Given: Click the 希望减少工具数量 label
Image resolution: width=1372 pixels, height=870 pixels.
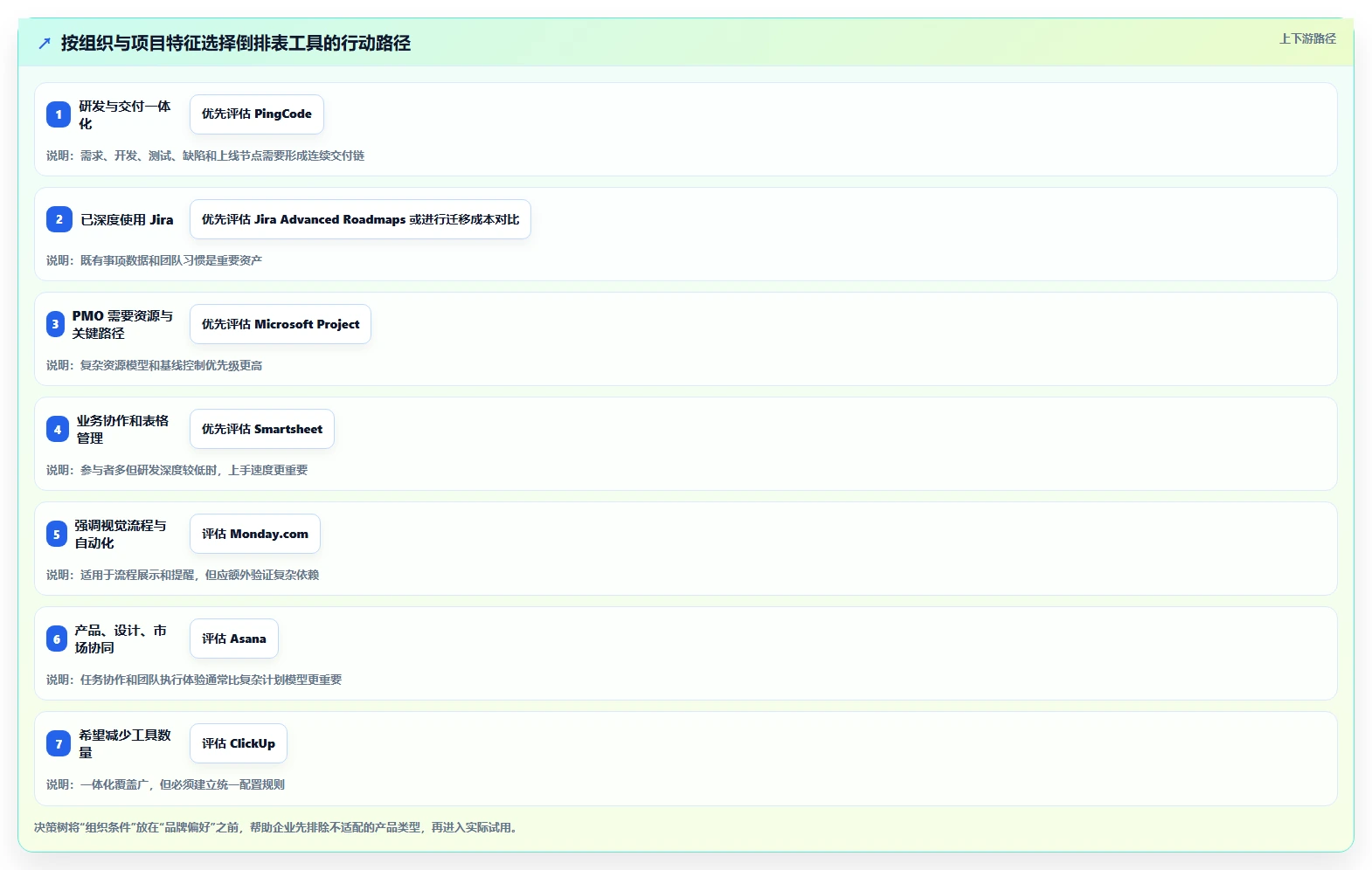Looking at the screenshot, I should (125, 743).
